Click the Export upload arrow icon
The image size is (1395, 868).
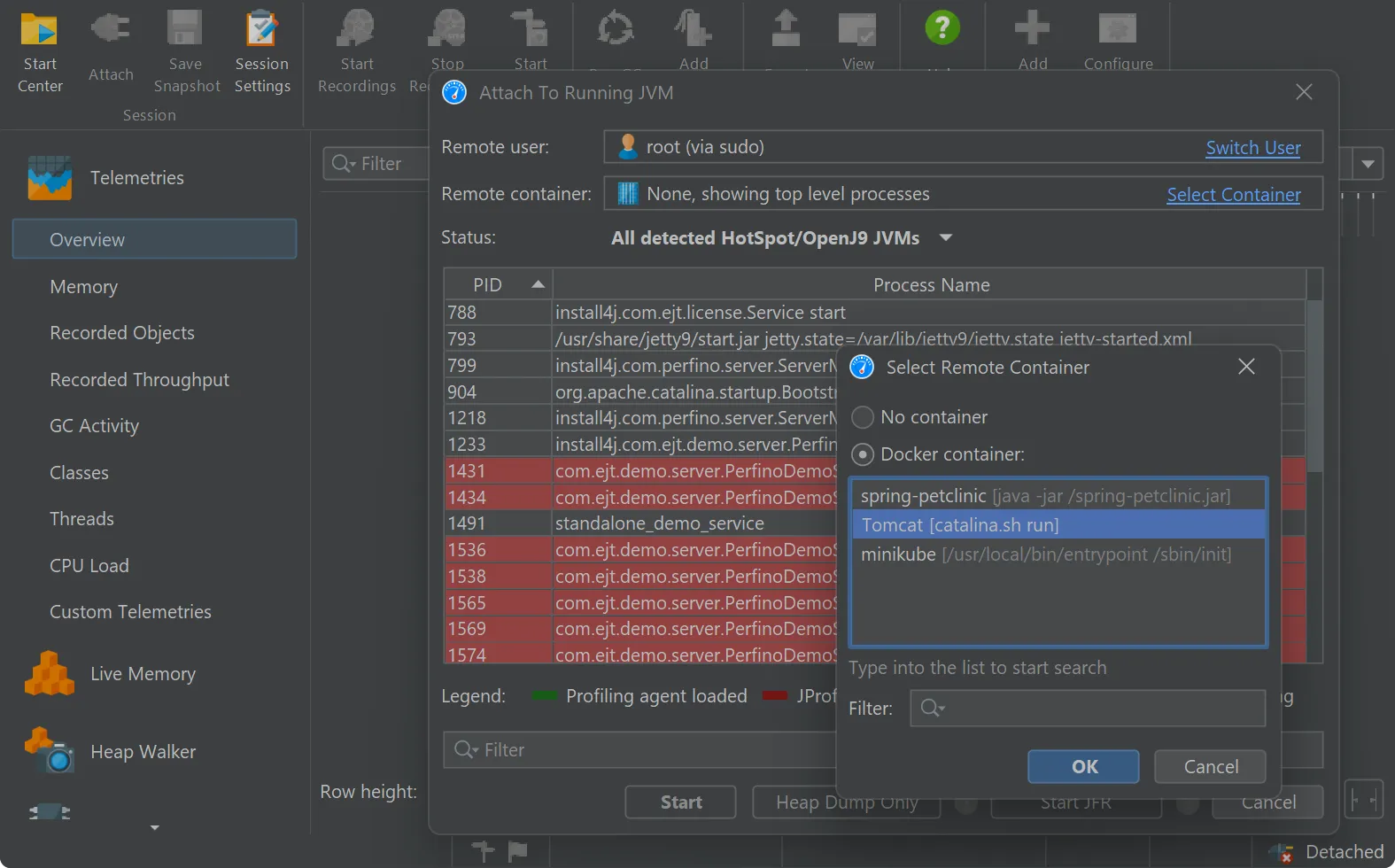tap(785, 28)
